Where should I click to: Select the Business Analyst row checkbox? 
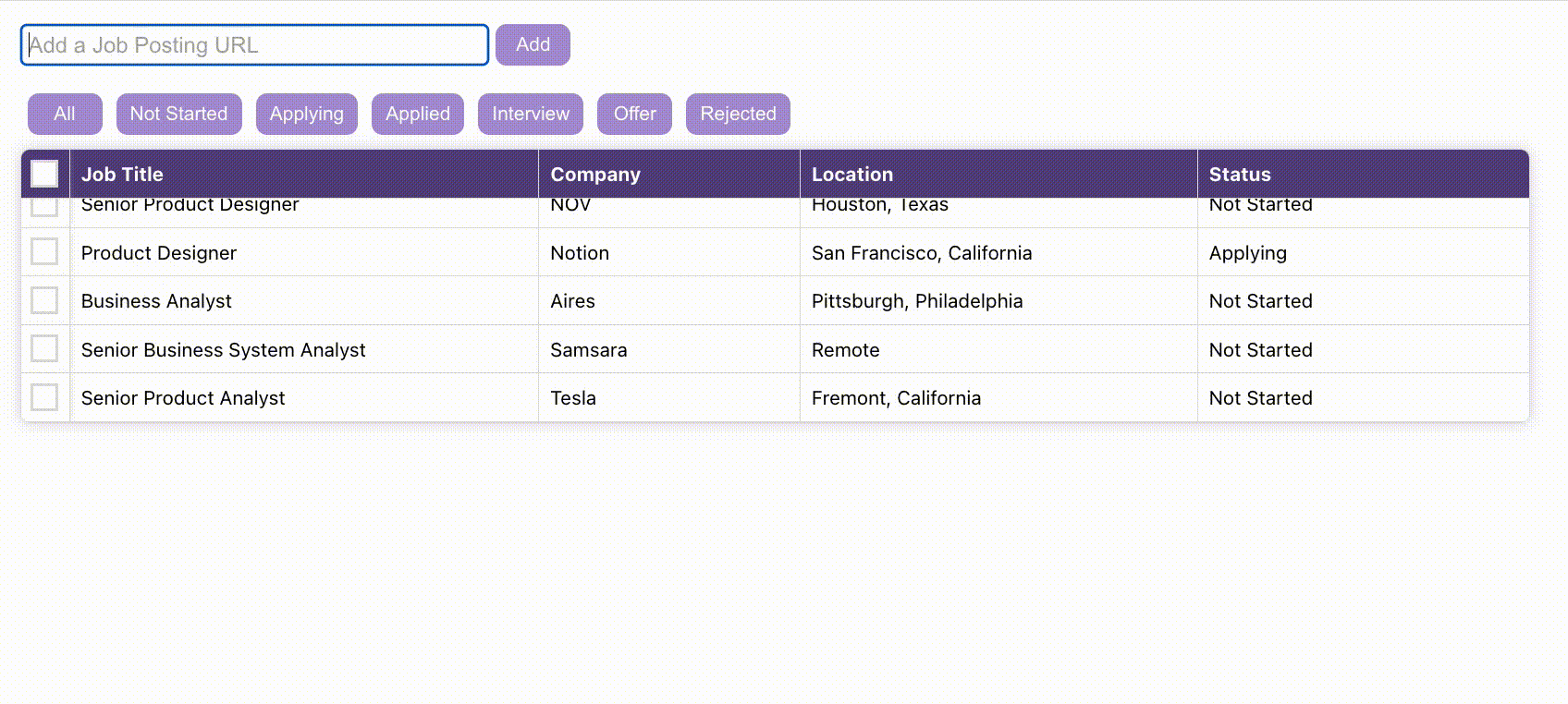coord(44,300)
